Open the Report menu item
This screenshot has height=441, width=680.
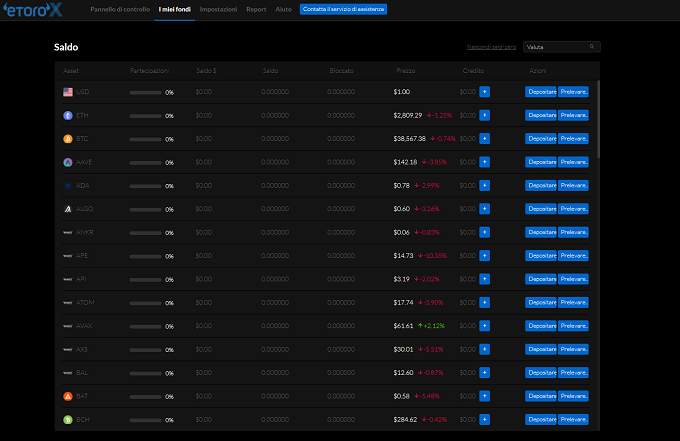pos(256,9)
